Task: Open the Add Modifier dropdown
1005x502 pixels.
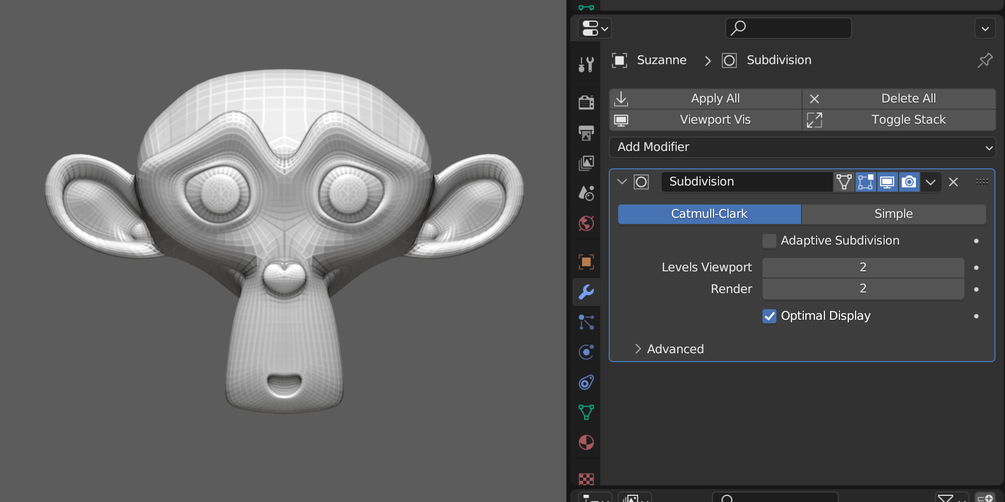Action: (802, 147)
